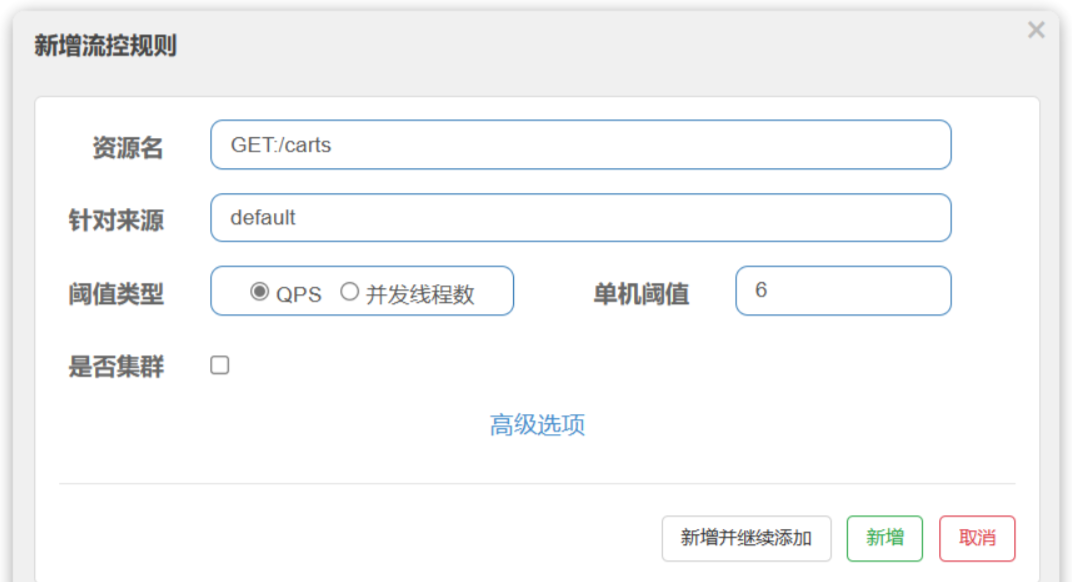Enable the 是否集群 checkbox
The image size is (1072, 582).
coord(220,366)
